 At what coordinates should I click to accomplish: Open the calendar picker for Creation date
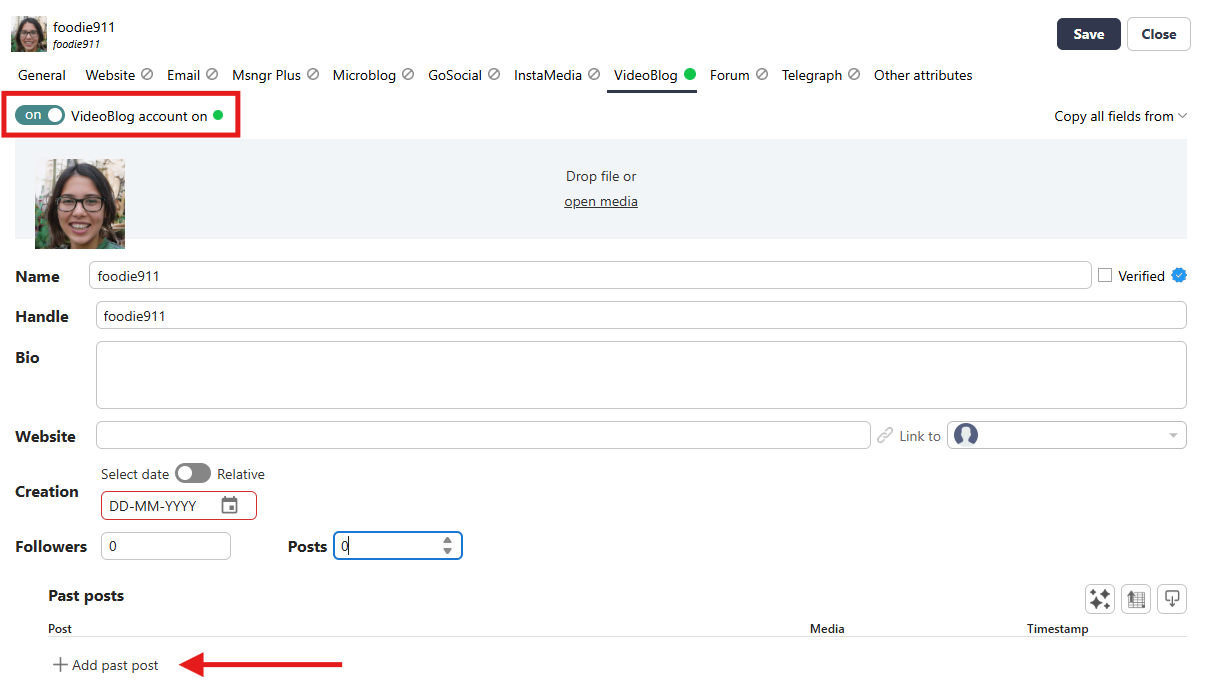point(229,506)
